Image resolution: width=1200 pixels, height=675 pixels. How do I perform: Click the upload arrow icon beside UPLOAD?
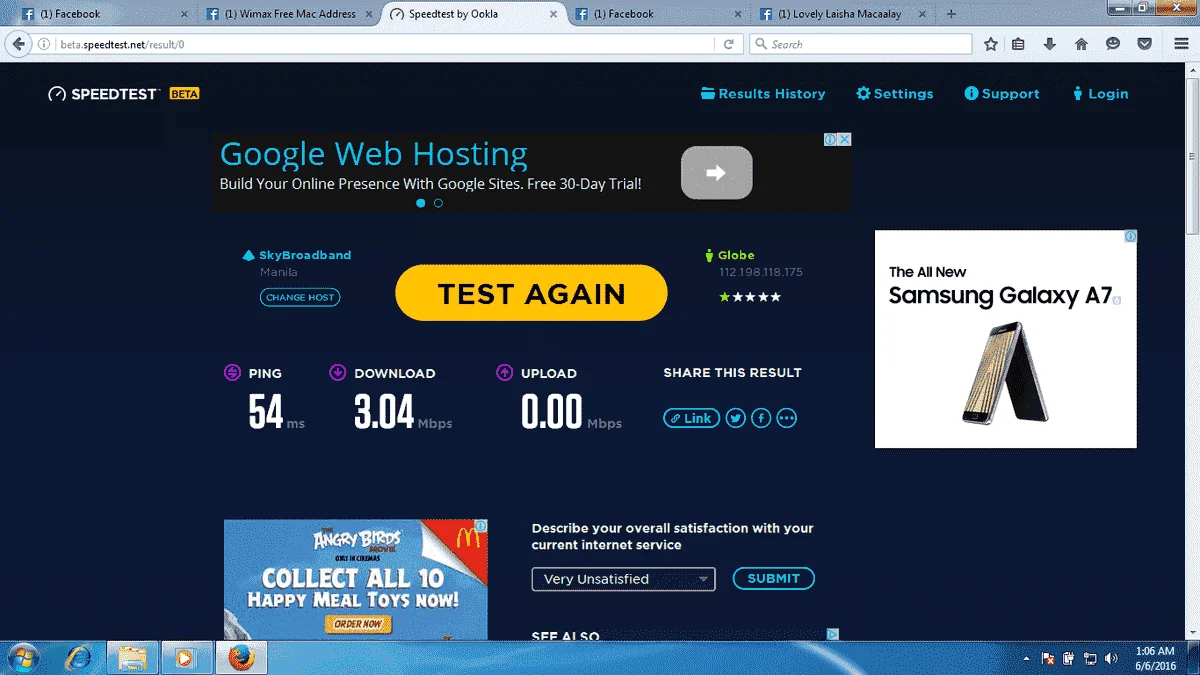click(x=505, y=373)
